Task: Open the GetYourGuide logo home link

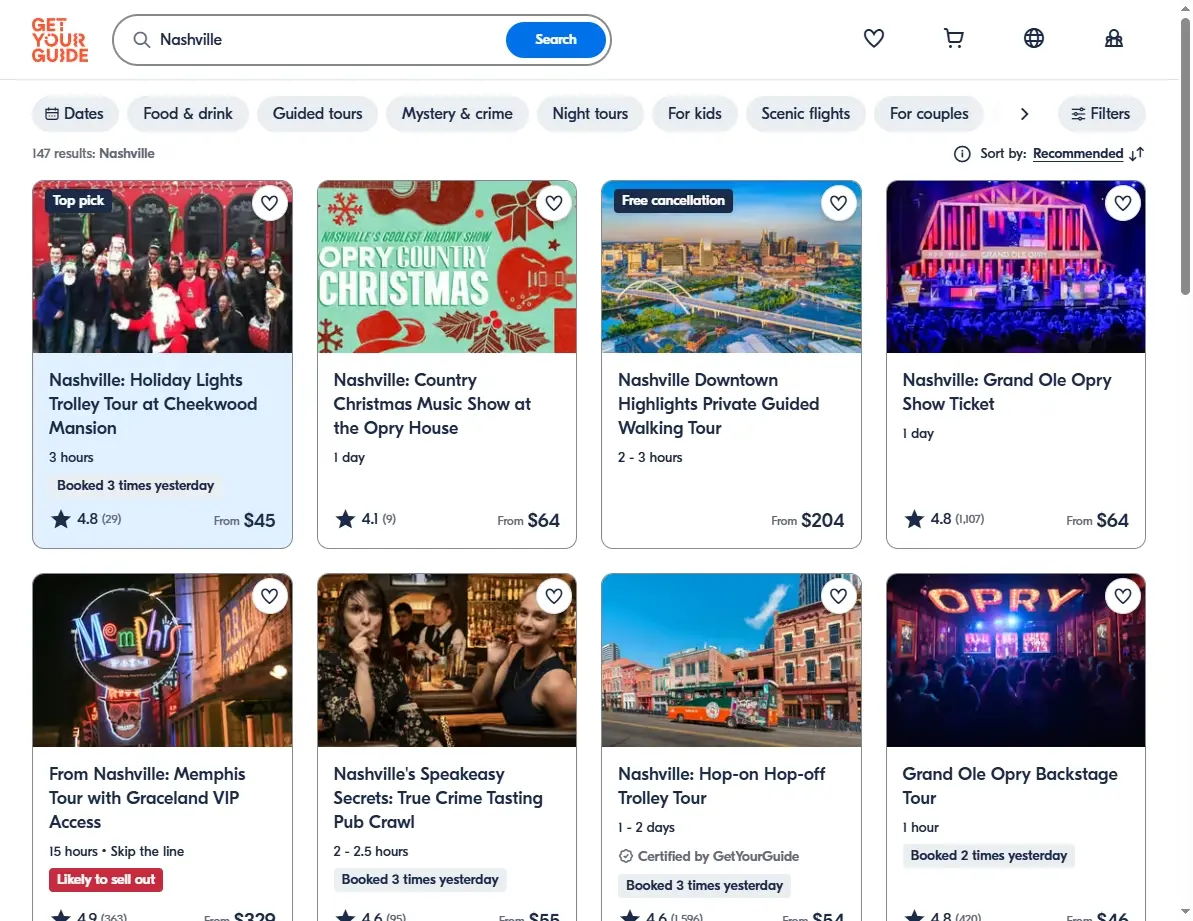Action: click(60, 40)
